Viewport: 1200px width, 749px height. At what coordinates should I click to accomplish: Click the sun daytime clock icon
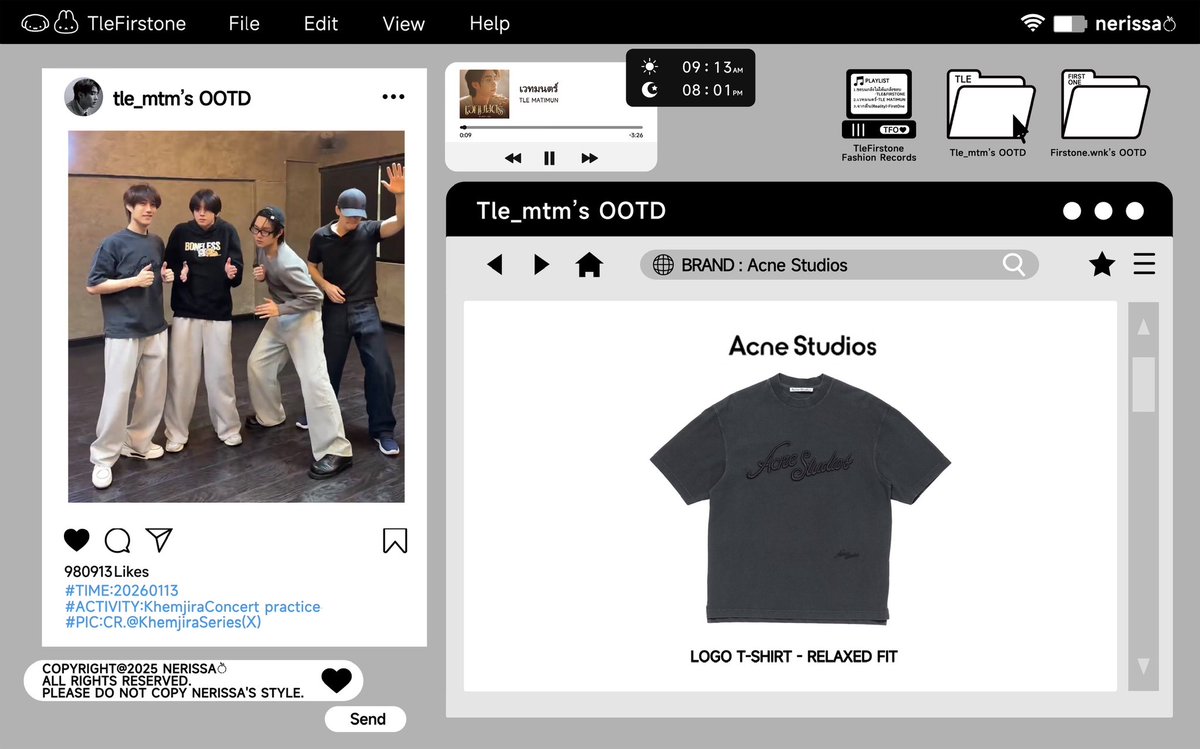[650, 67]
